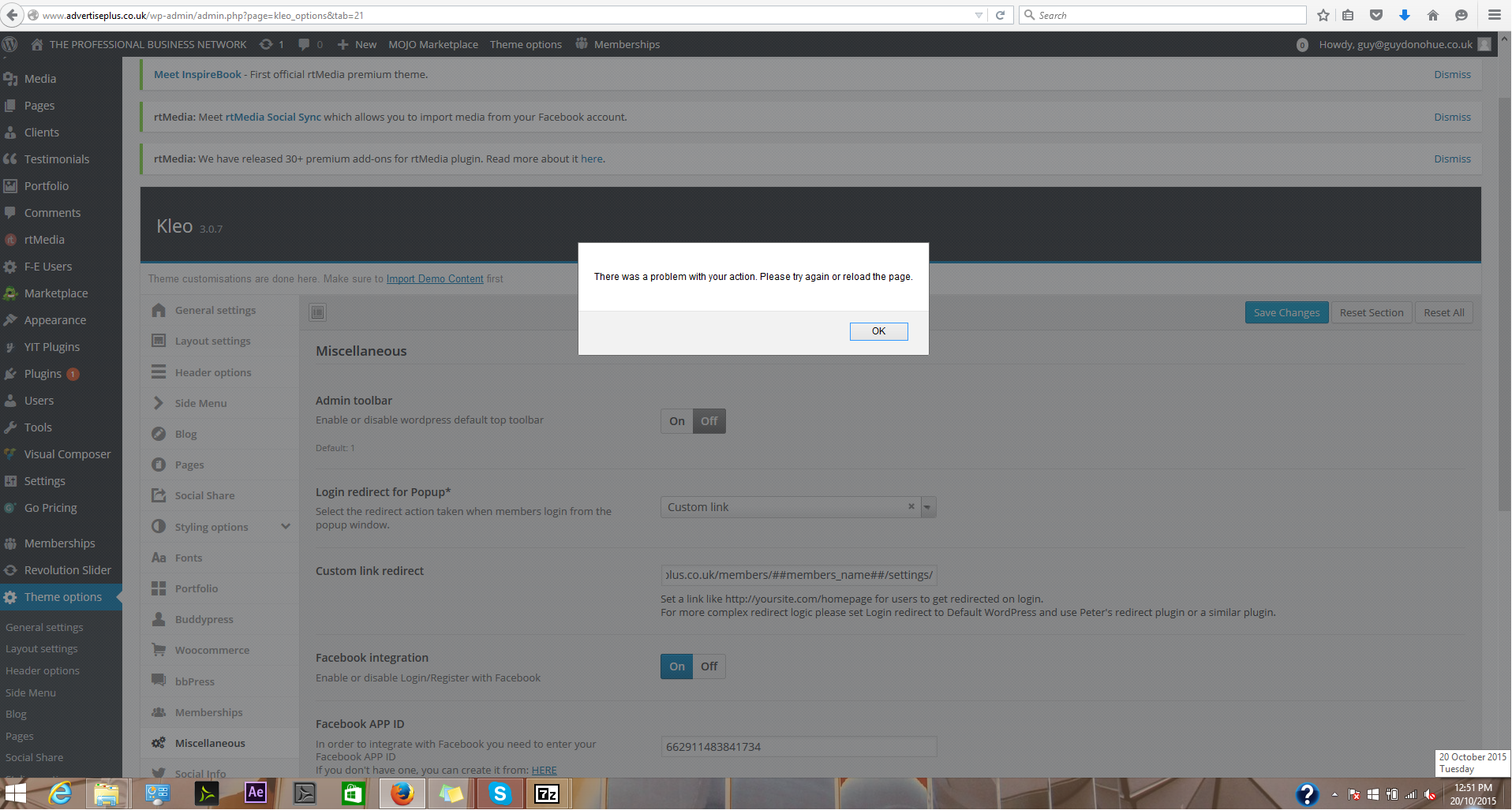This screenshot has height=810, width=1512.
Task: Click the home icon for site name
Action: coord(37,44)
